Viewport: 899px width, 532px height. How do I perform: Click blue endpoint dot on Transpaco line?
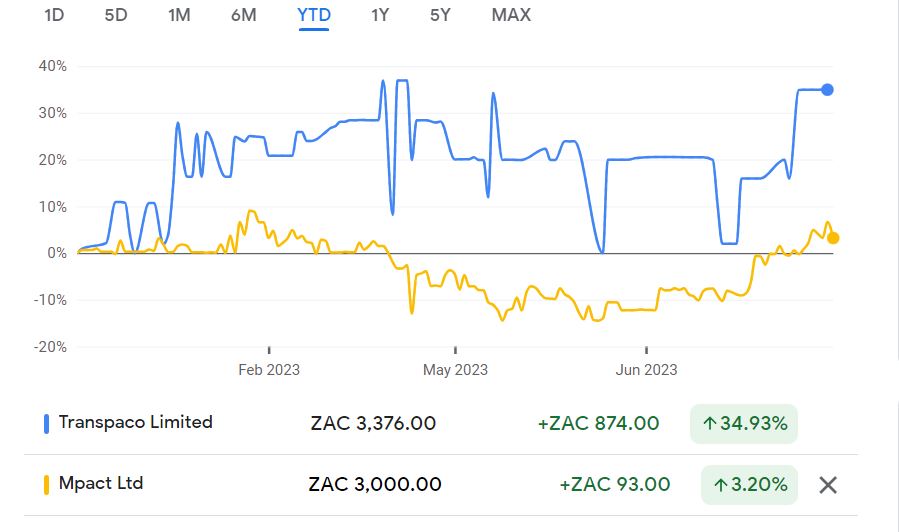click(828, 90)
